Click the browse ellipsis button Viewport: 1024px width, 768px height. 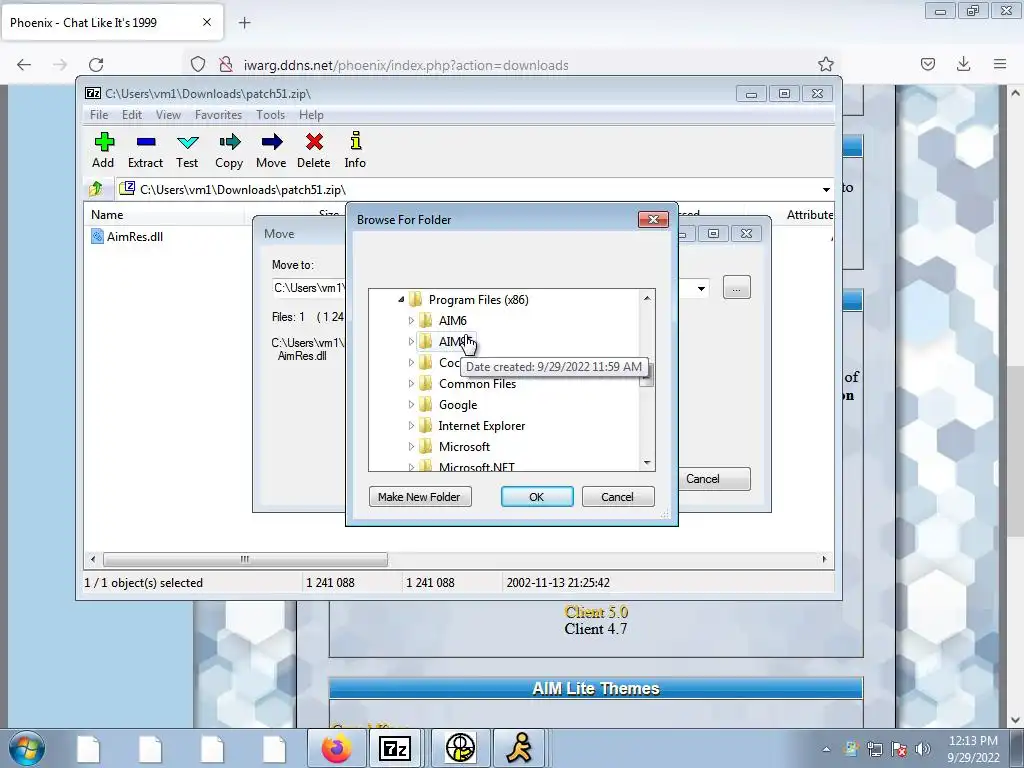(737, 287)
